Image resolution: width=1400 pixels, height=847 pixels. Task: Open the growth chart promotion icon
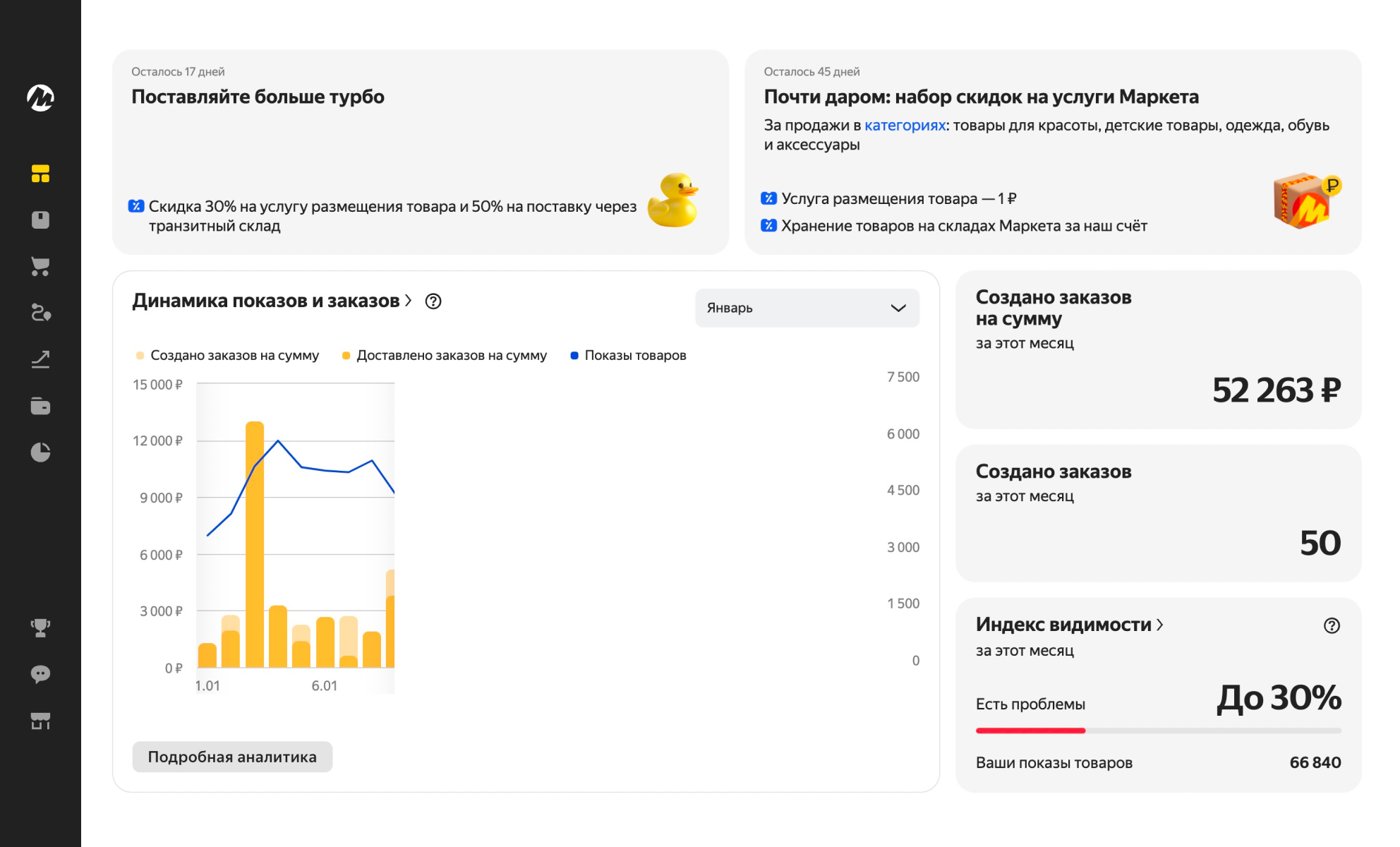(40, 359)
